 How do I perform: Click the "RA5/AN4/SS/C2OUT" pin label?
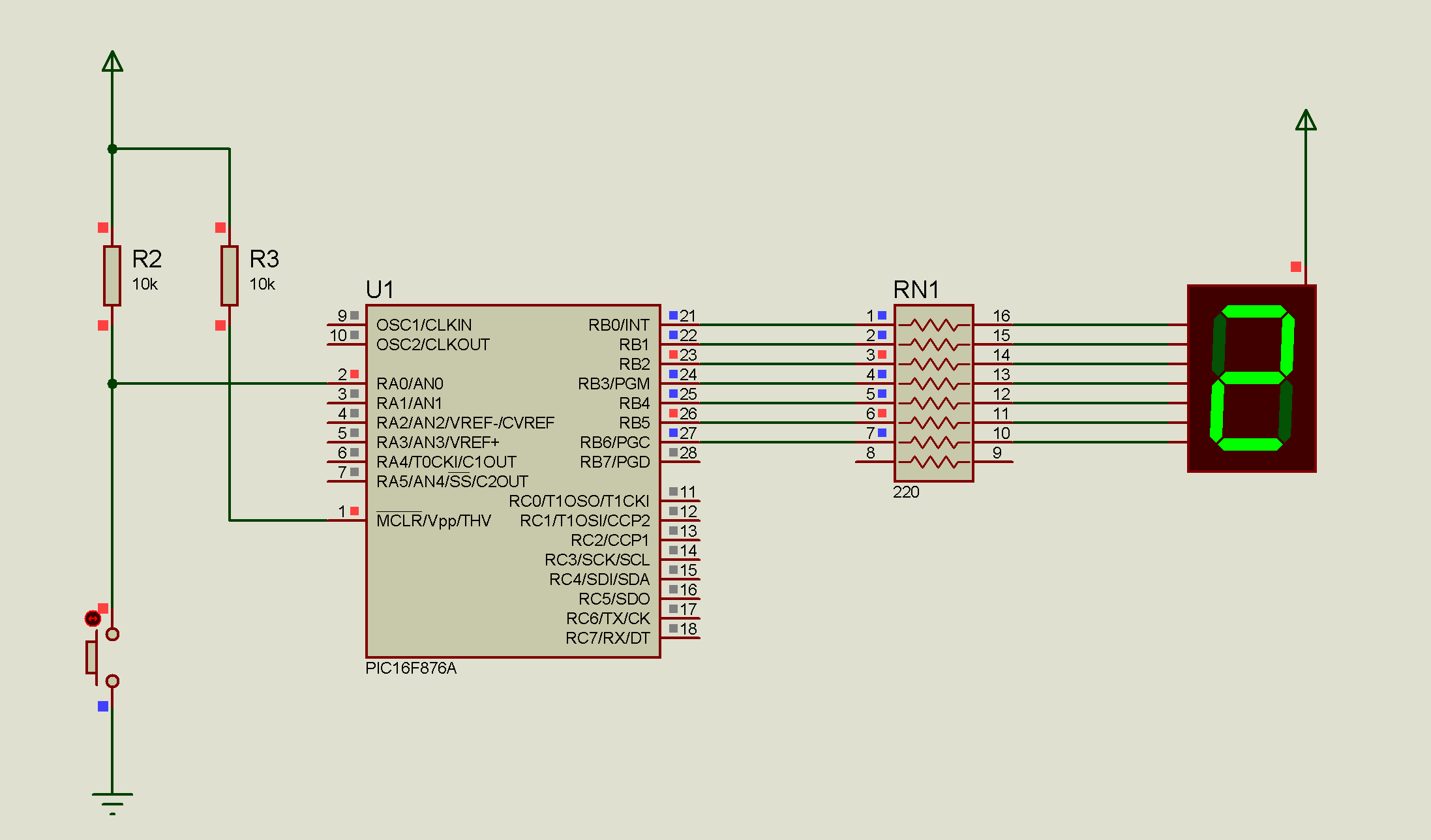[453, 481]
